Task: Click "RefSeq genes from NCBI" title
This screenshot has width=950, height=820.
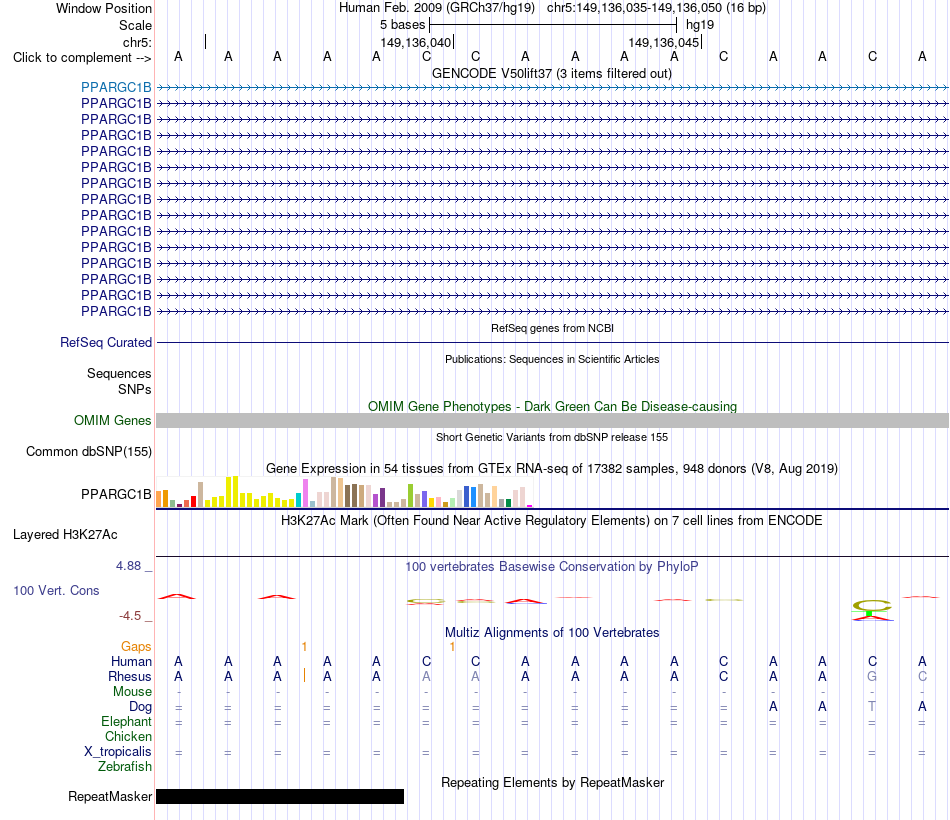Action: [x=552, y=328]
